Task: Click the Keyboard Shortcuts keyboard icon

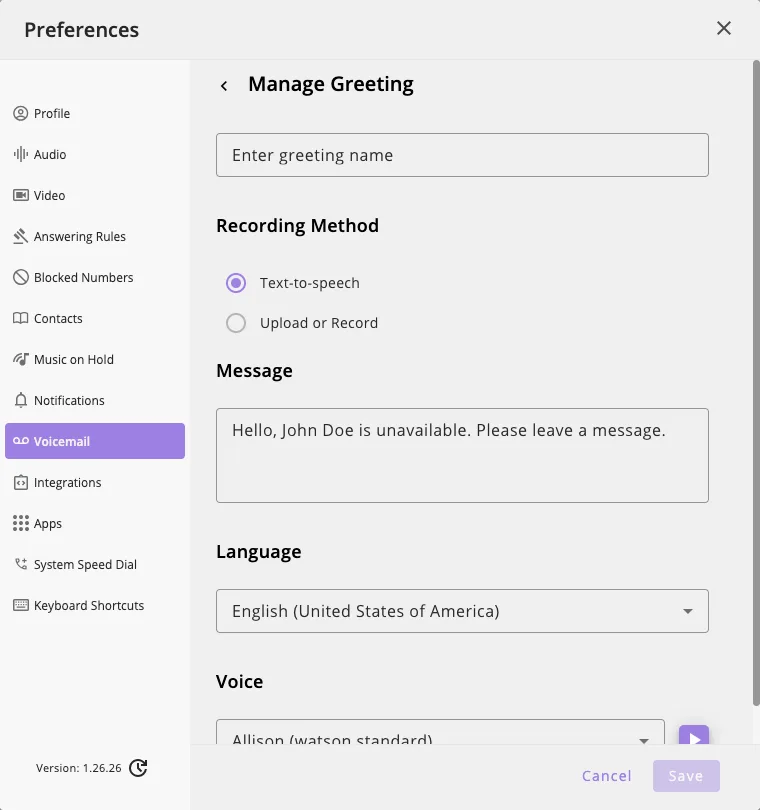Action: 21,605
